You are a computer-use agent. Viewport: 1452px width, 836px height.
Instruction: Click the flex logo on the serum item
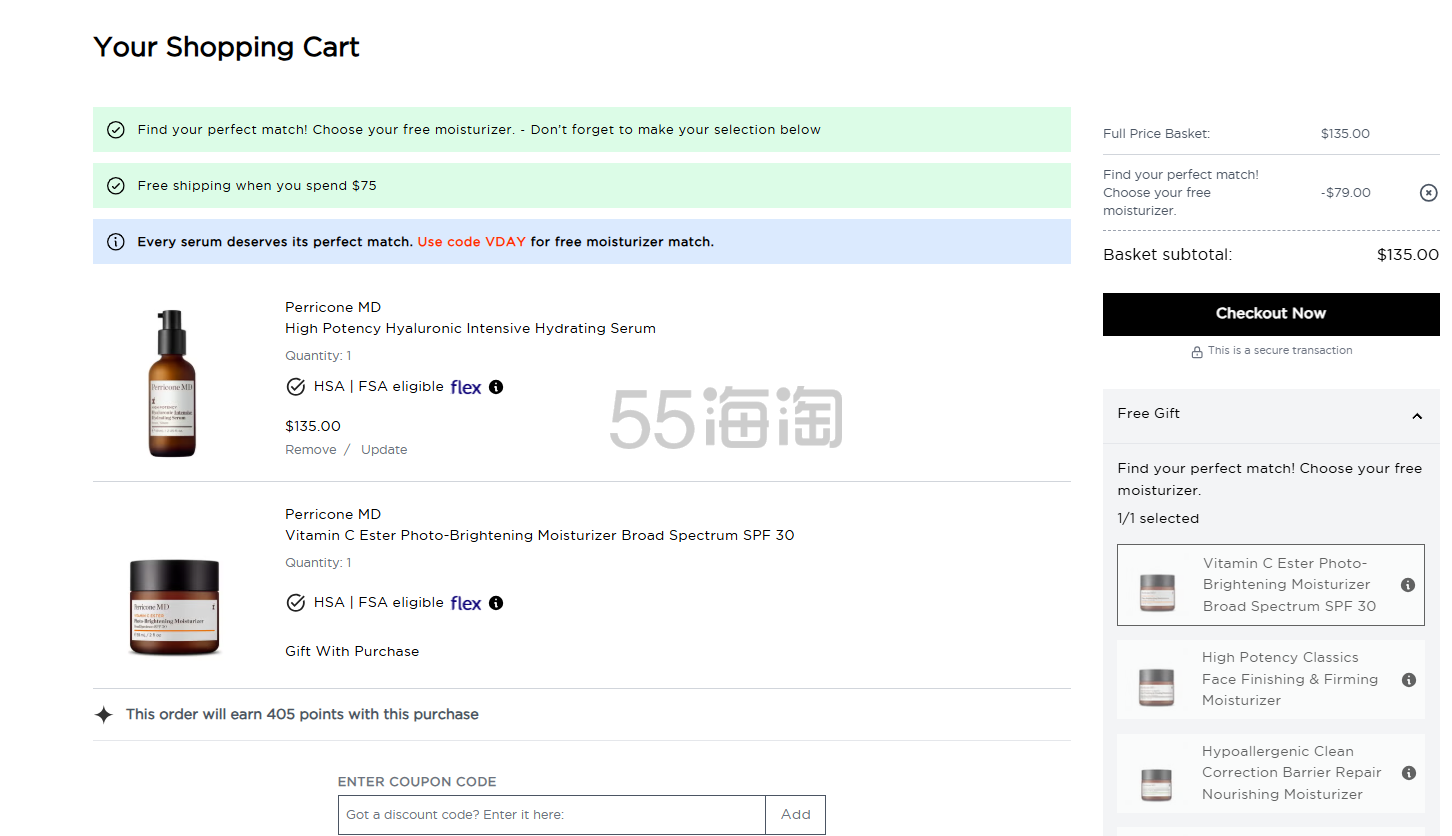pos(466,387)
